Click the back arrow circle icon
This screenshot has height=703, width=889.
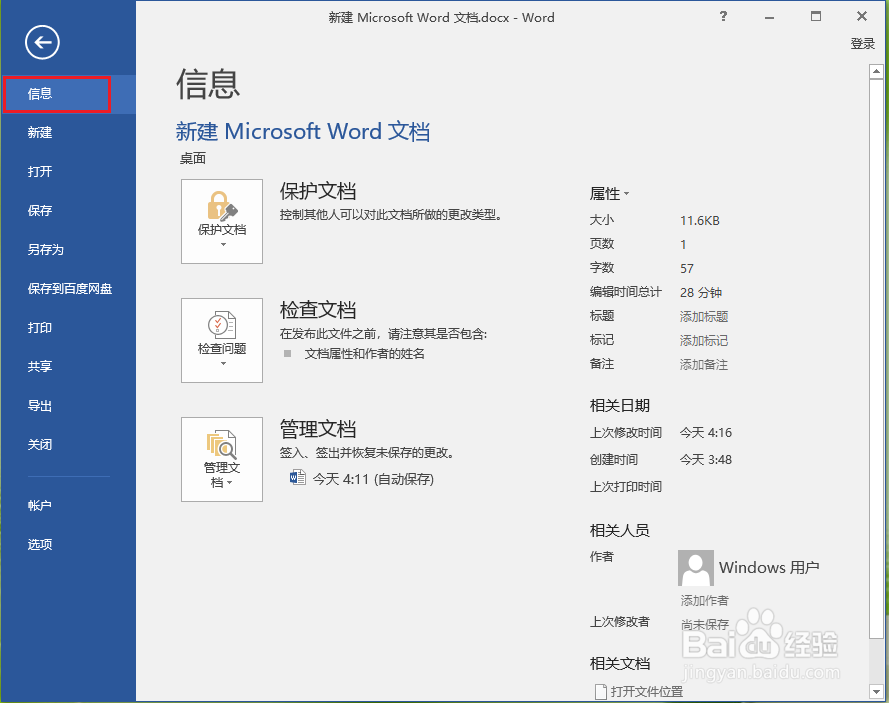pyautogui.click(x=43, y=42)
